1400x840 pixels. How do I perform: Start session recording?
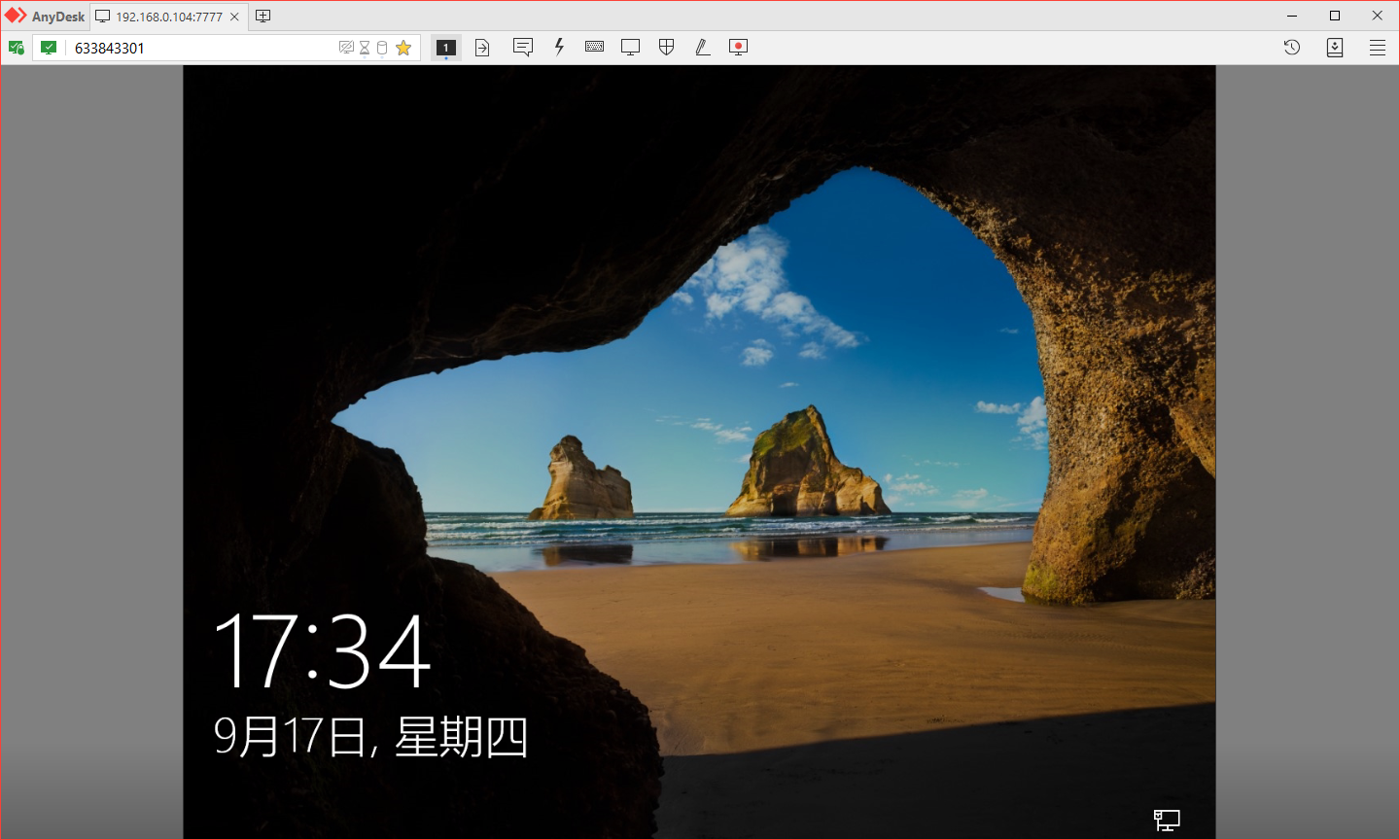pyautogui.click(x=737, y=47)
